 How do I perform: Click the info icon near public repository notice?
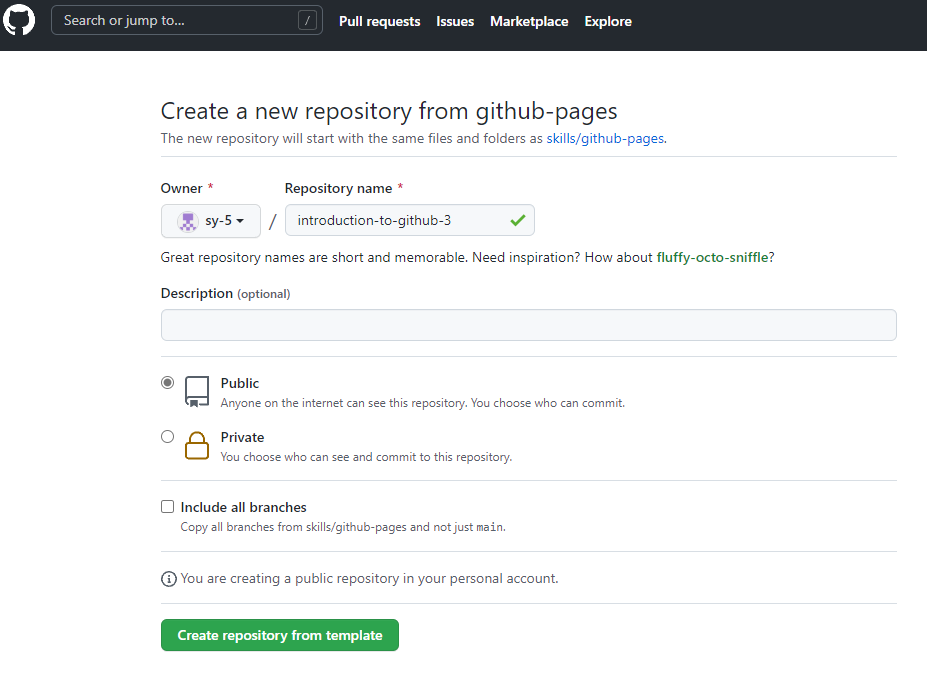168,579
